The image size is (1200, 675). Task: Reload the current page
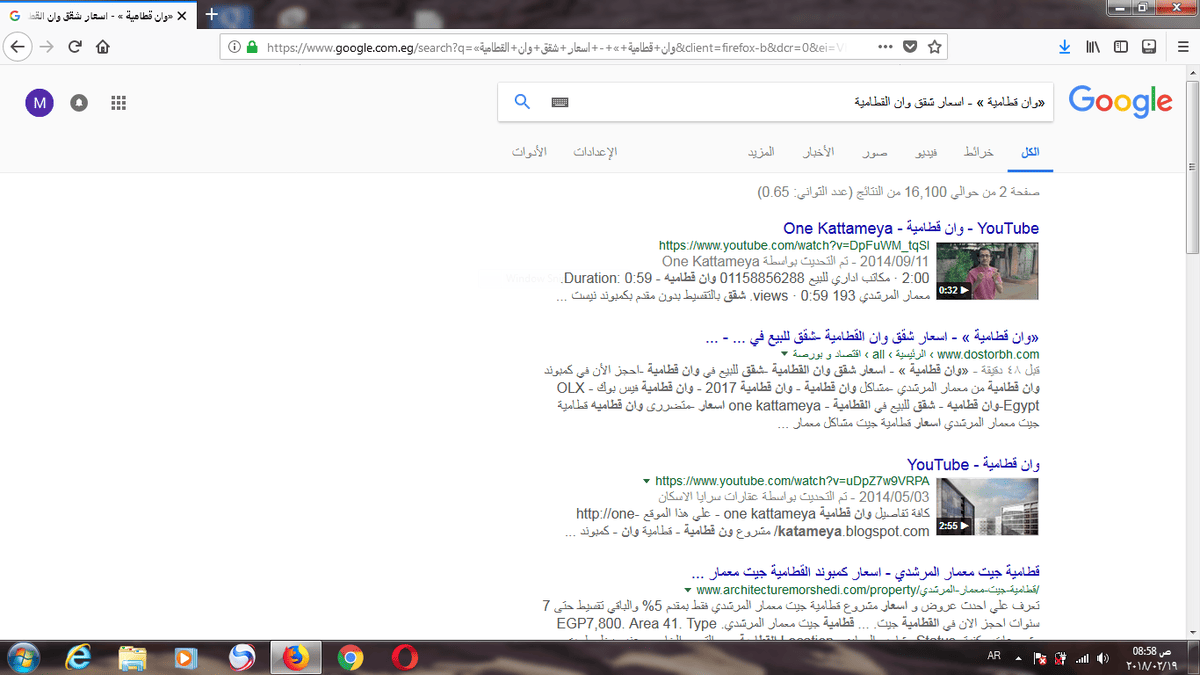[x=75, y=47]
